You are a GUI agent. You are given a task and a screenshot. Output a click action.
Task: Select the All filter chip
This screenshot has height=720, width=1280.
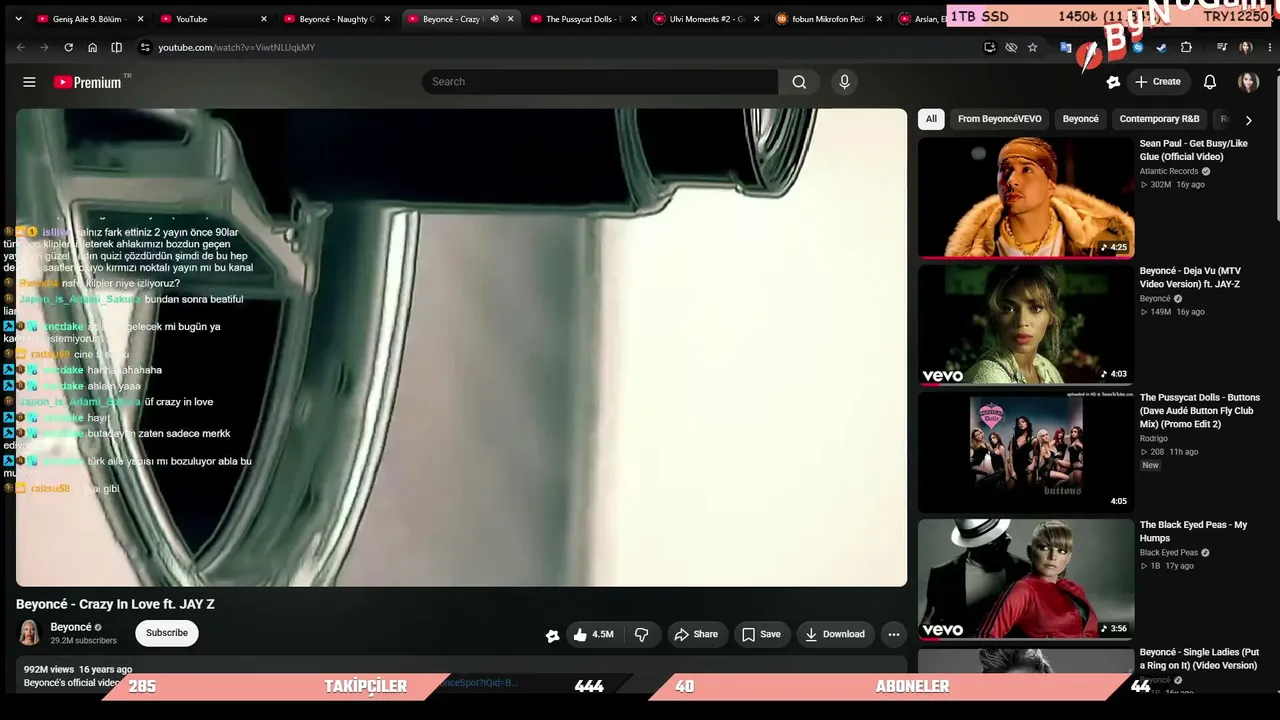(931, 119)
